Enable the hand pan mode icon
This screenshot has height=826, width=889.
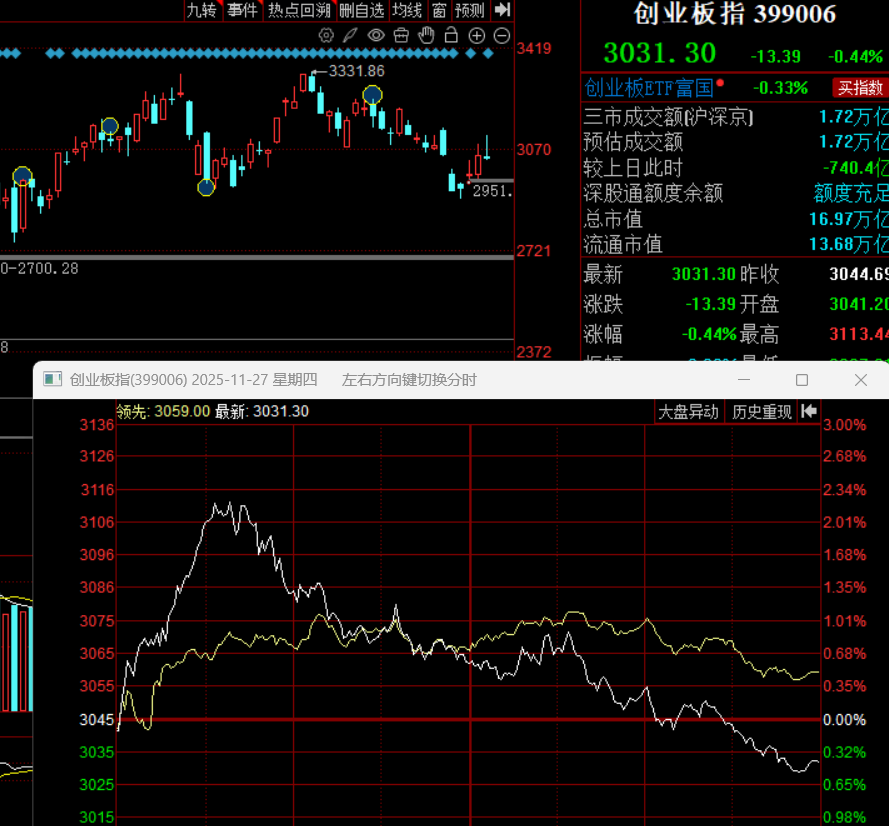pyautogui.click(x=426, y=35)
